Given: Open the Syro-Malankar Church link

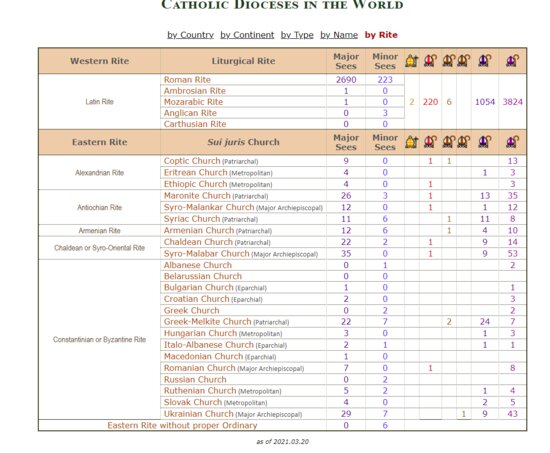Looking at the screenshot, I should pos(209,207).
